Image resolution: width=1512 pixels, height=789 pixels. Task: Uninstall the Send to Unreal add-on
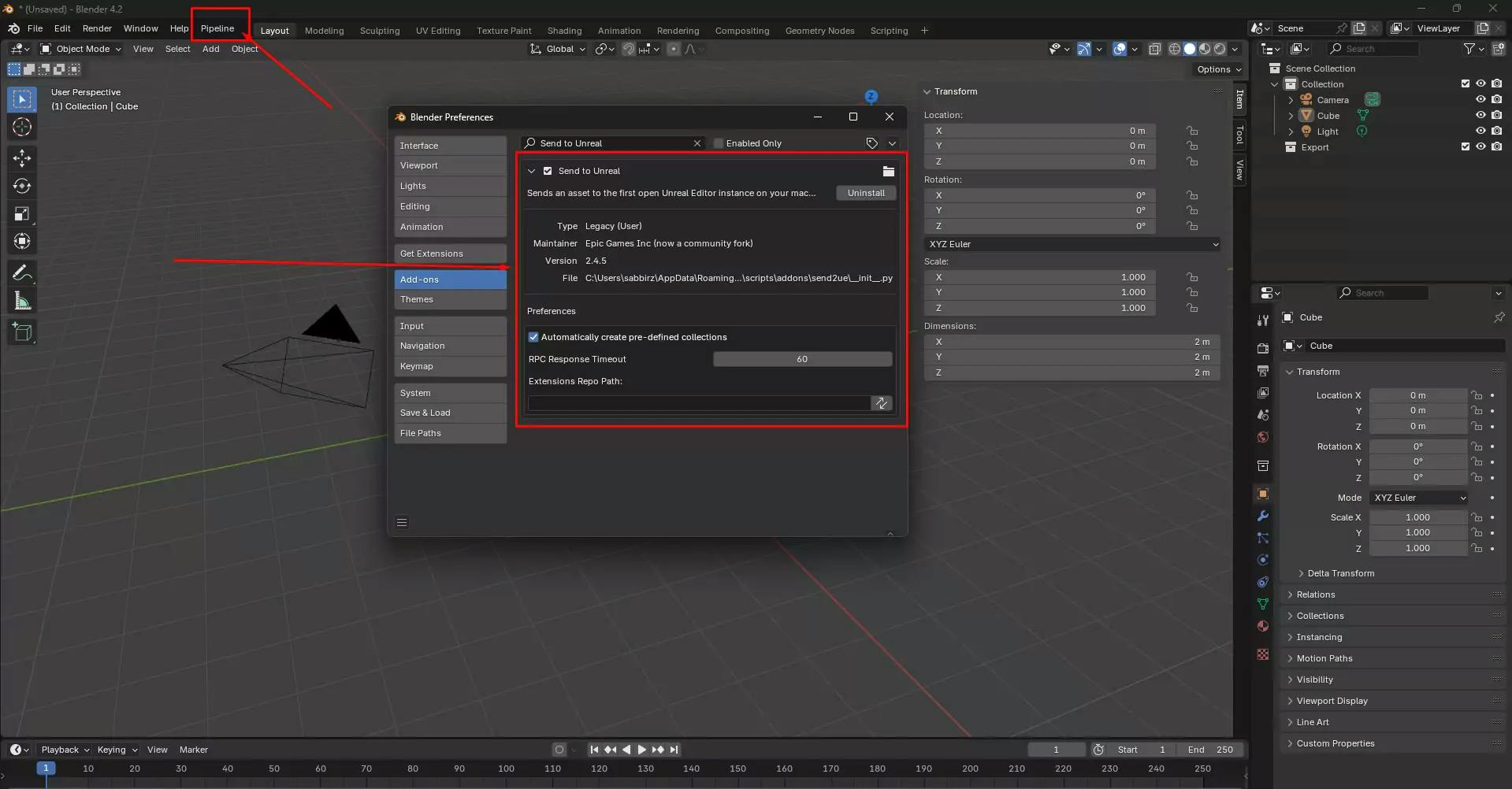point(866,193)
